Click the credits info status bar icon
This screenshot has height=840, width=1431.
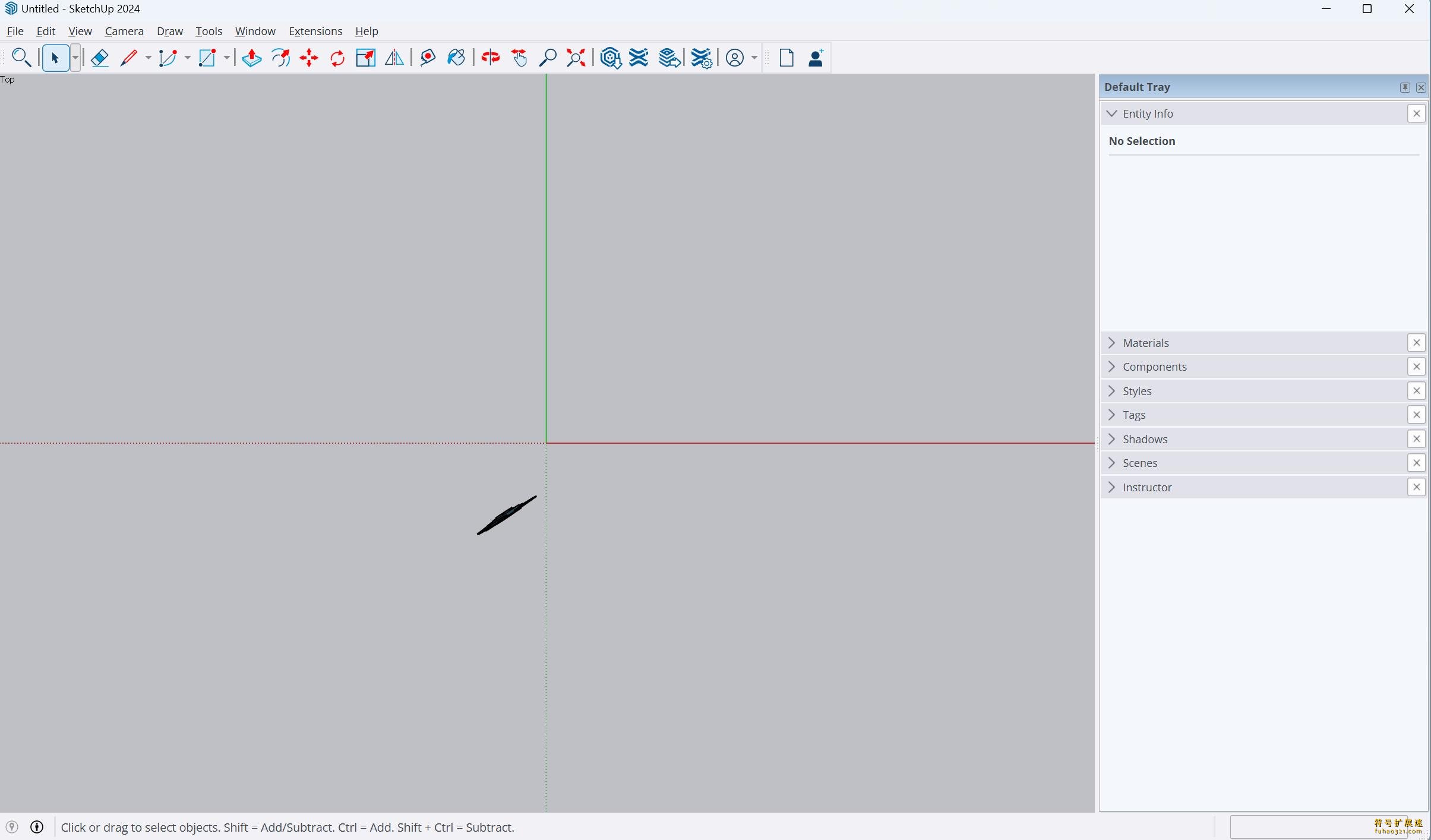click(37, 827)
